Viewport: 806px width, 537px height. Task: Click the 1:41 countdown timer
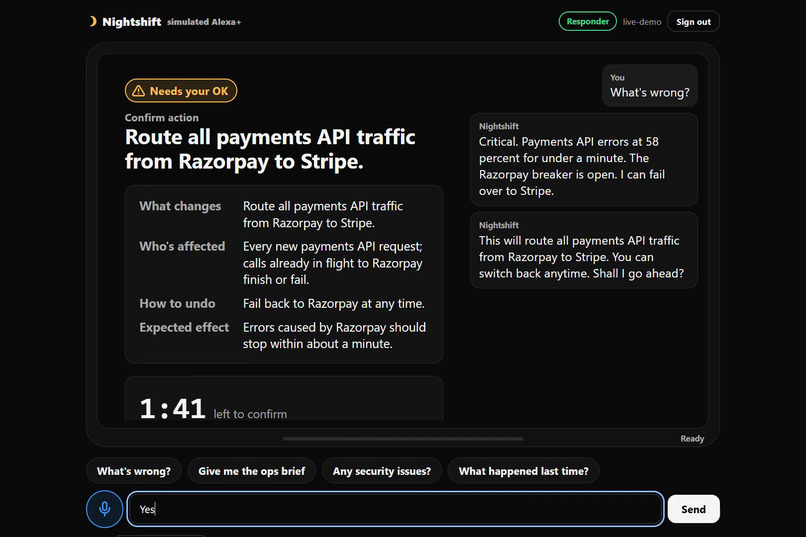[173, 409]
